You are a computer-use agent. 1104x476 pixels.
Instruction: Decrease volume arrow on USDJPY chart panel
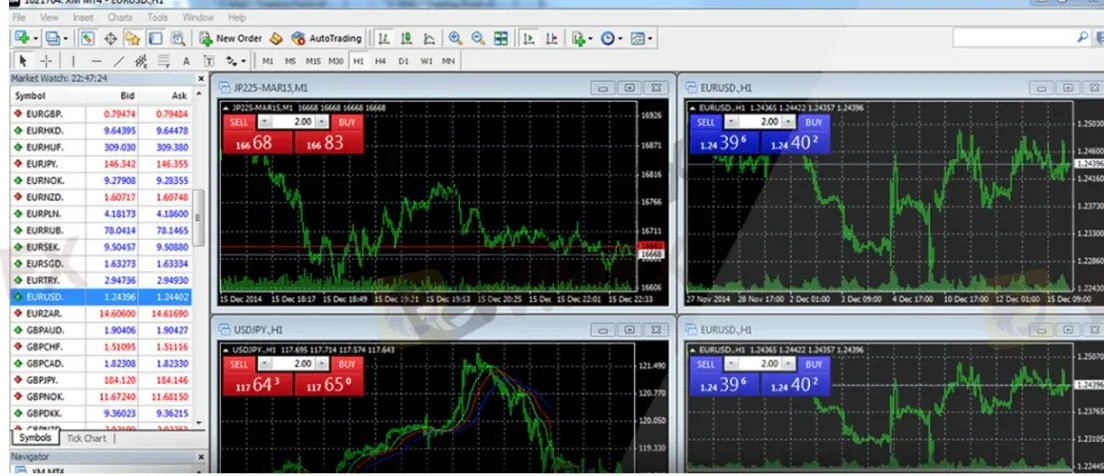265,364
